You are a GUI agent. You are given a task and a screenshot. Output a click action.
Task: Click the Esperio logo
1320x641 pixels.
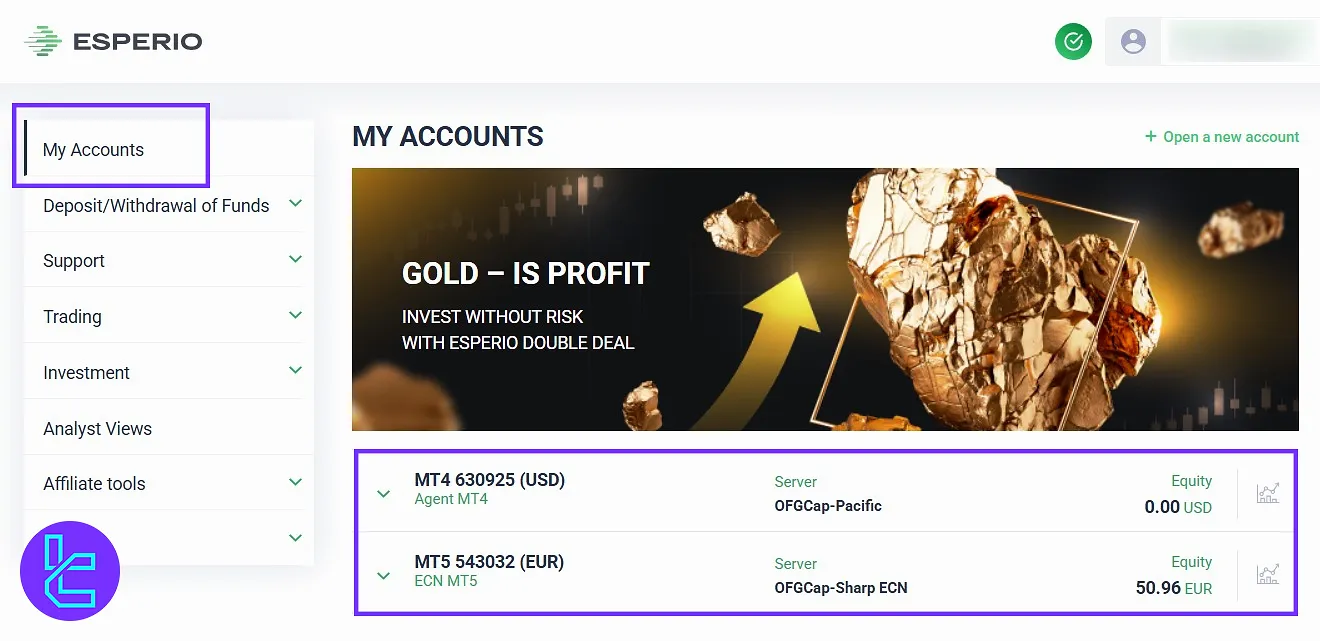113,41
